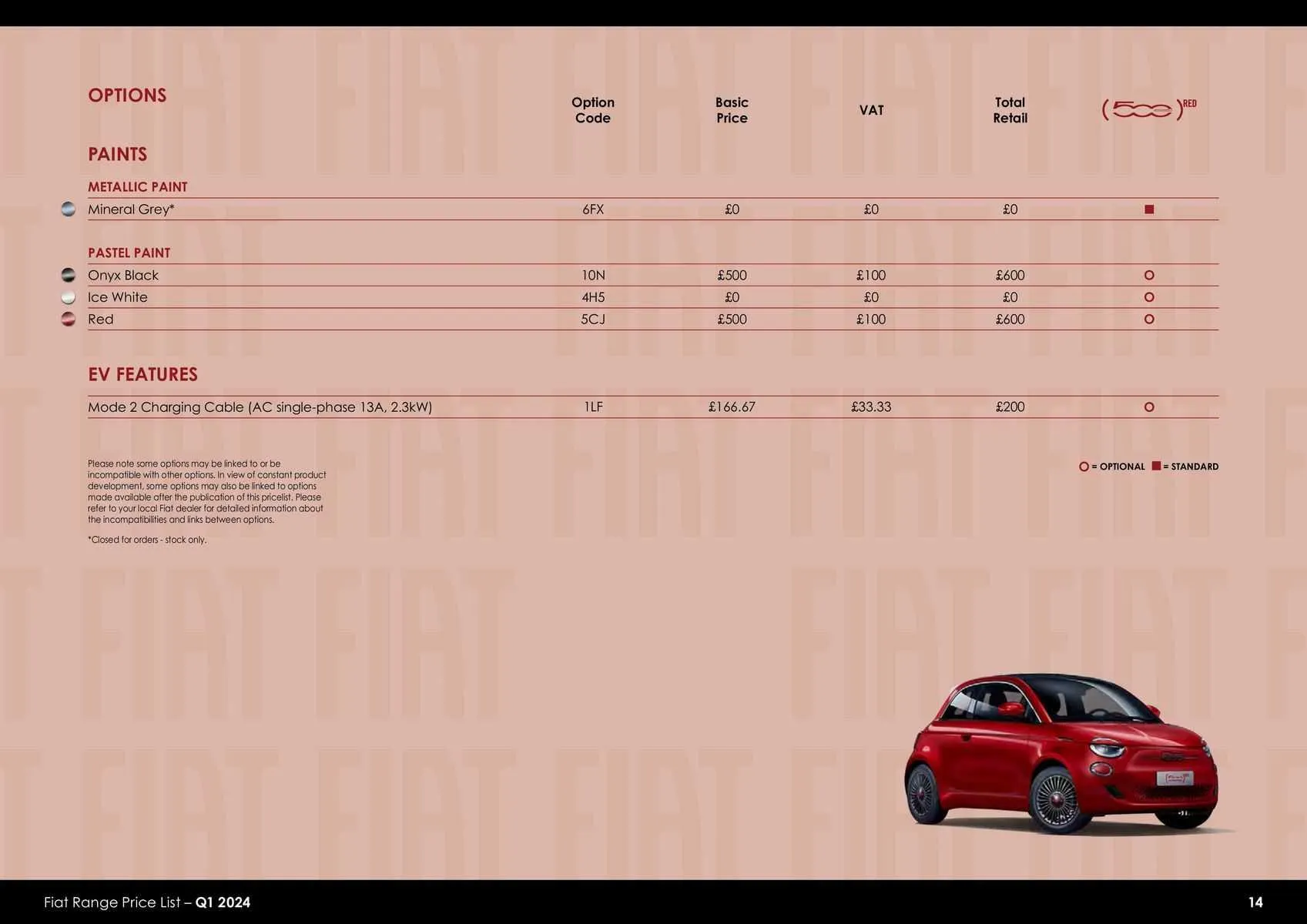Click the Closed for orders stock only note

147,540
